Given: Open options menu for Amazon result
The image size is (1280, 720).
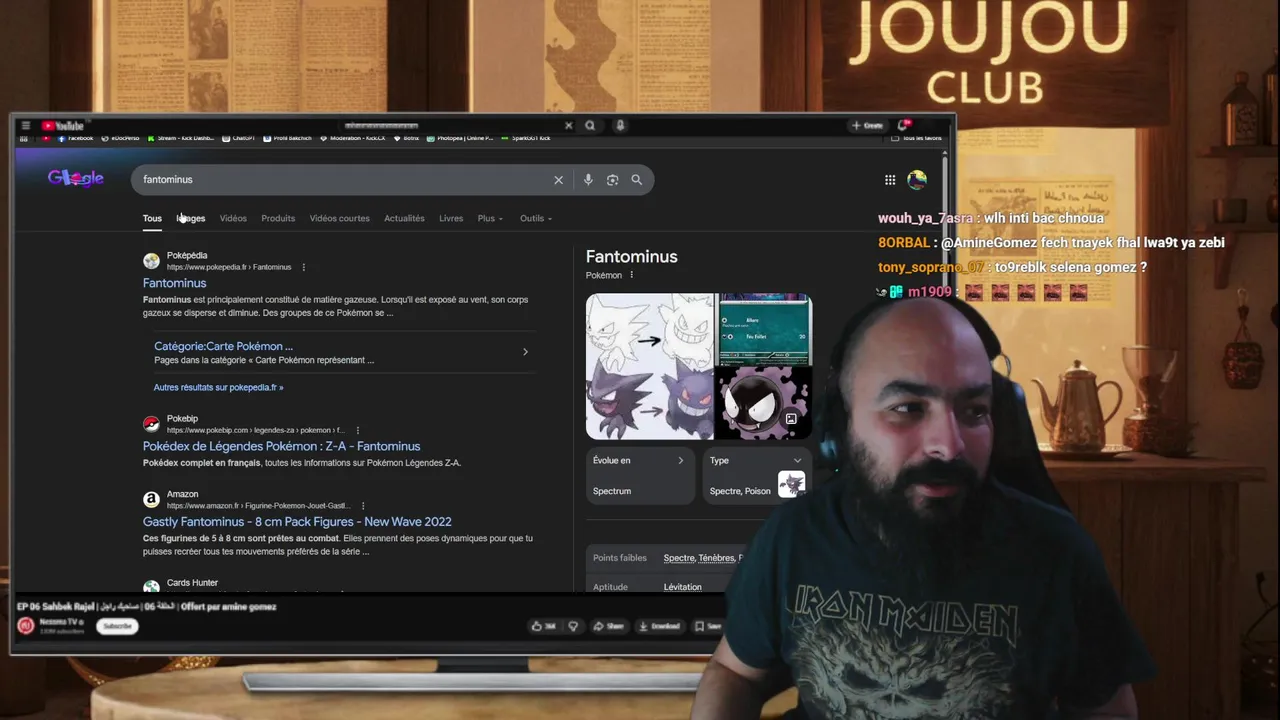Looking at the screenshot, I should pyautogui.click(x=363, y=506).
